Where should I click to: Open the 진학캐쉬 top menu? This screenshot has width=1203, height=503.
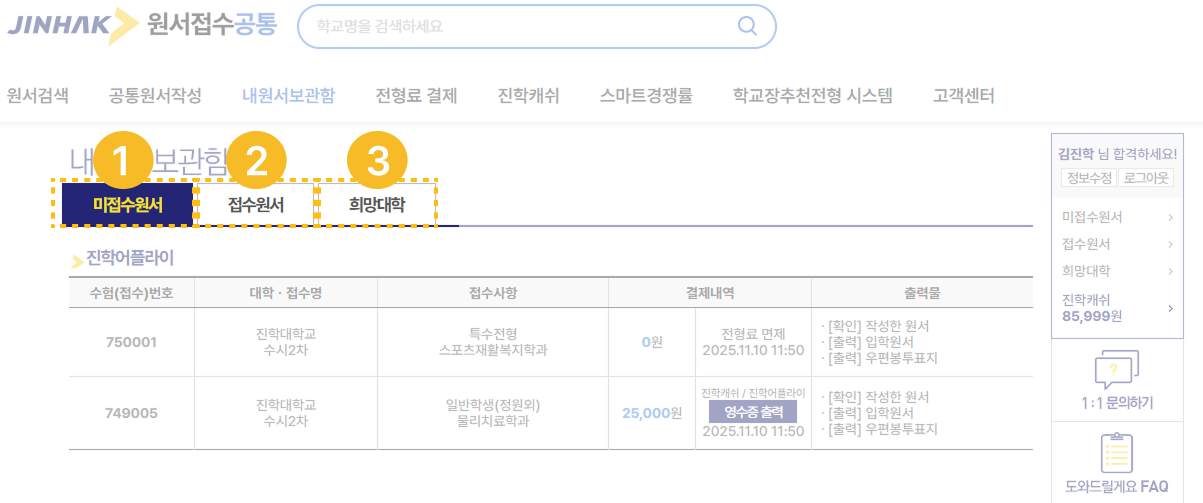click(528, 96)
